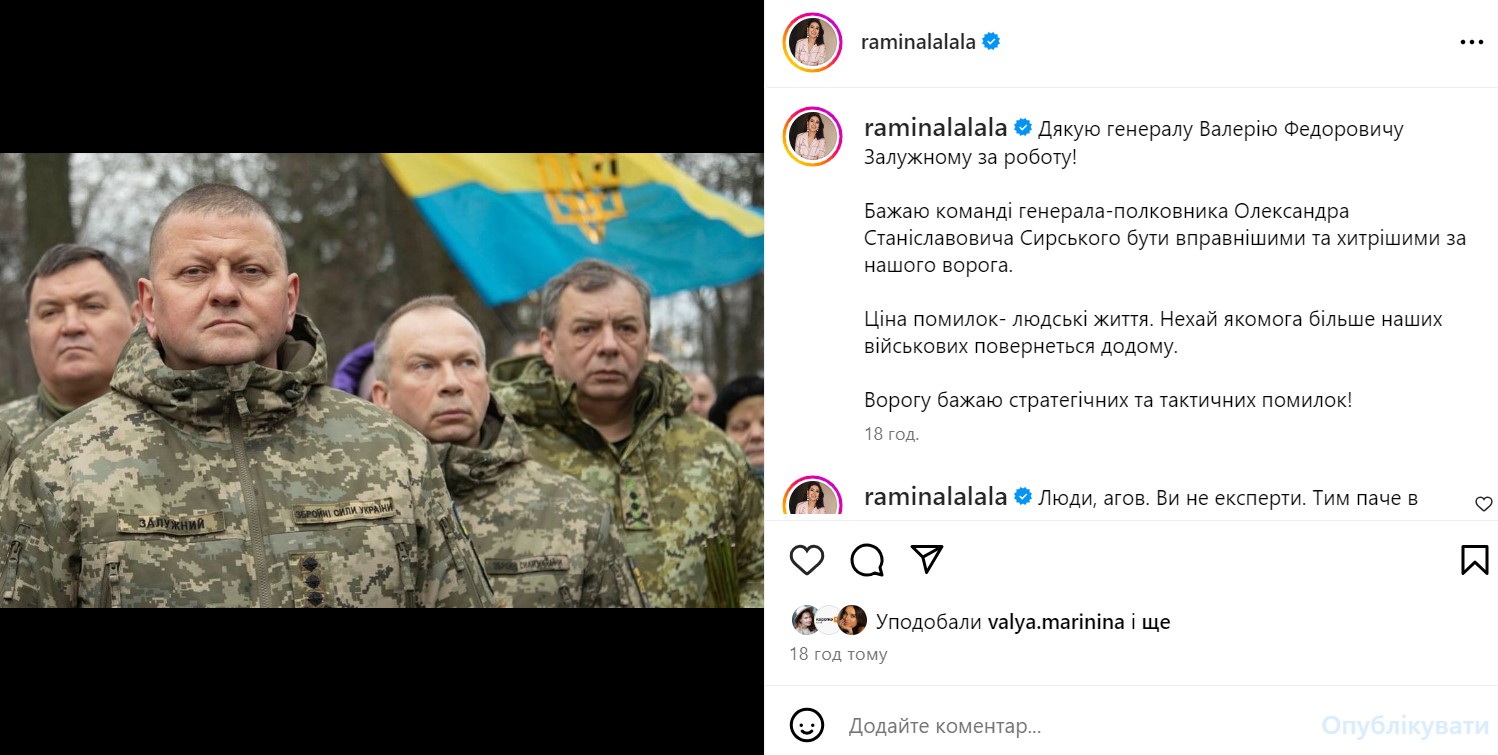Like the post with the heart icon
Image resolution: width=1498 pixels, height=755 pixels.
coord(807,560)
